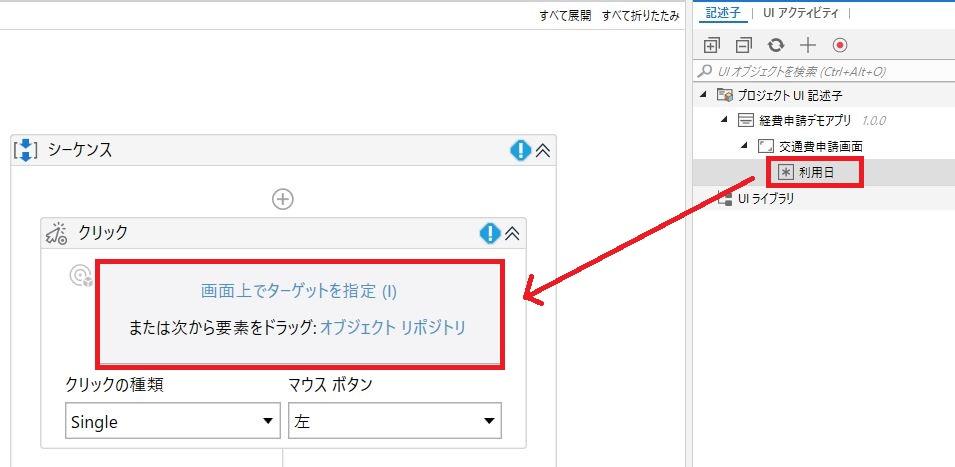Click the 交通費申請画面 screen icon
The image size is (955, 467).
(x=766, y=146)
